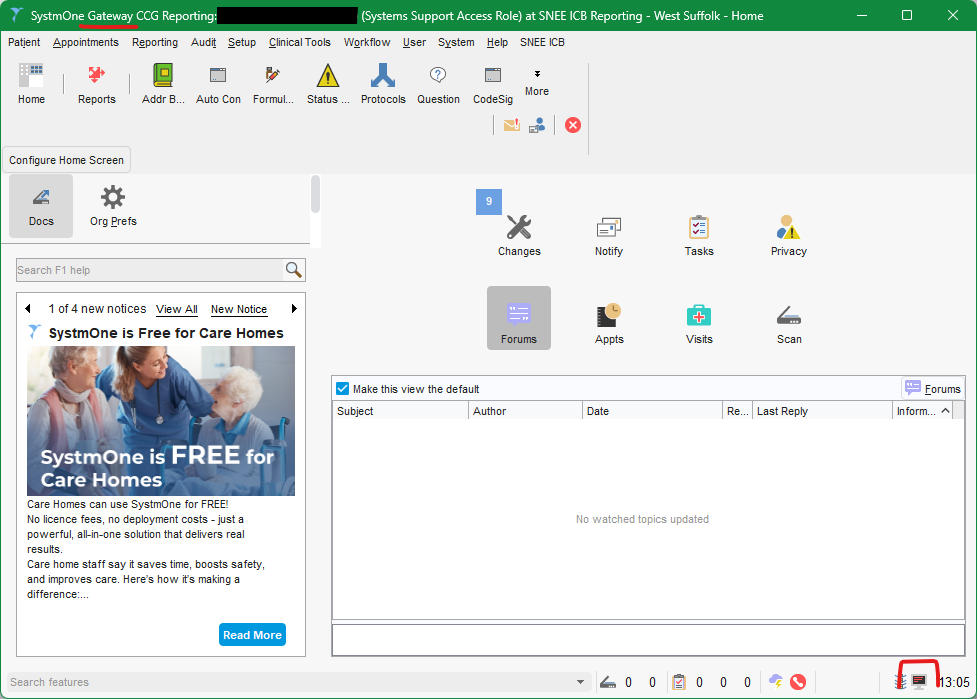
Task: Open the Notify icon
Action: (609, 235)
